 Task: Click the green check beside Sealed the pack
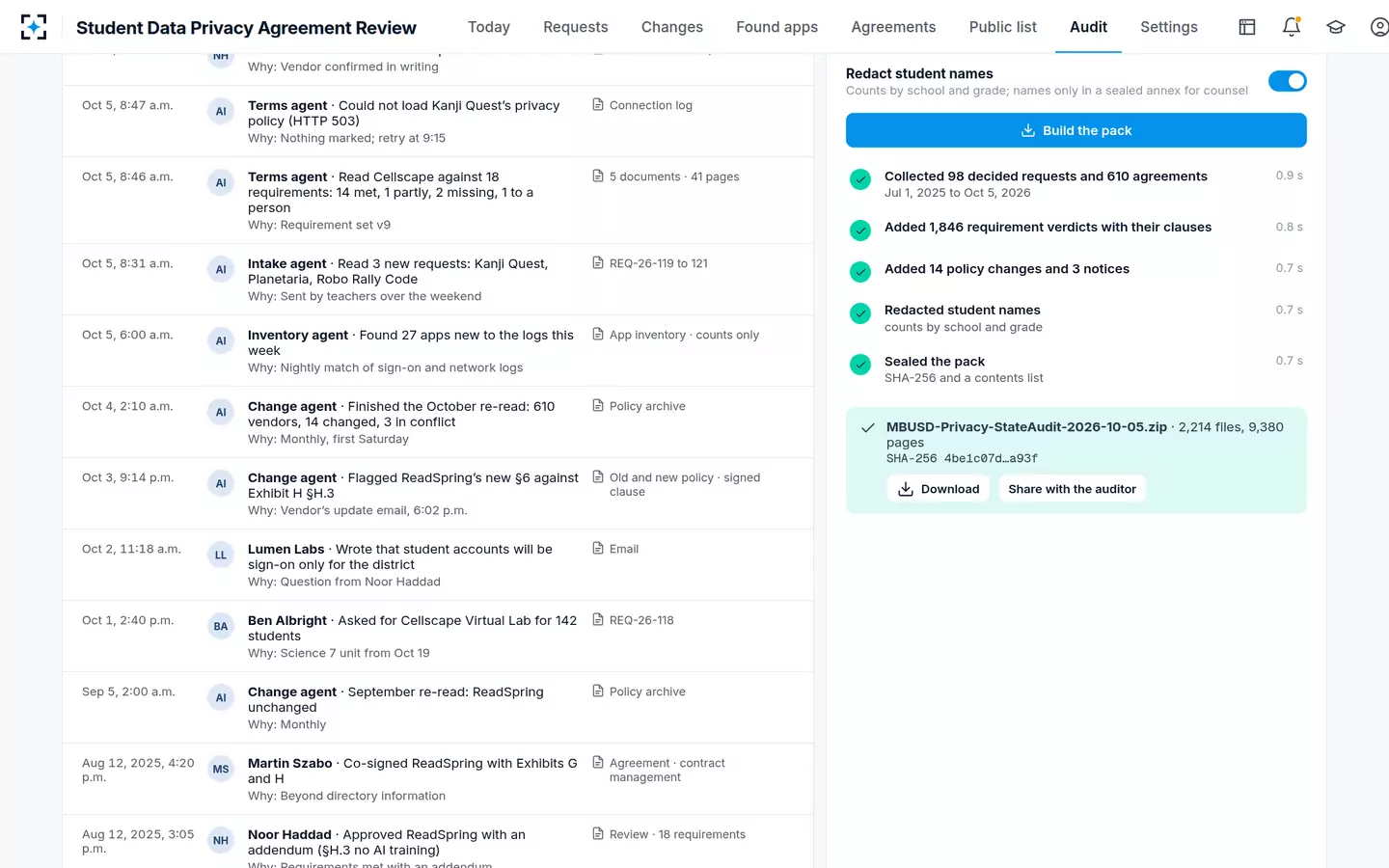pos(860,365)
